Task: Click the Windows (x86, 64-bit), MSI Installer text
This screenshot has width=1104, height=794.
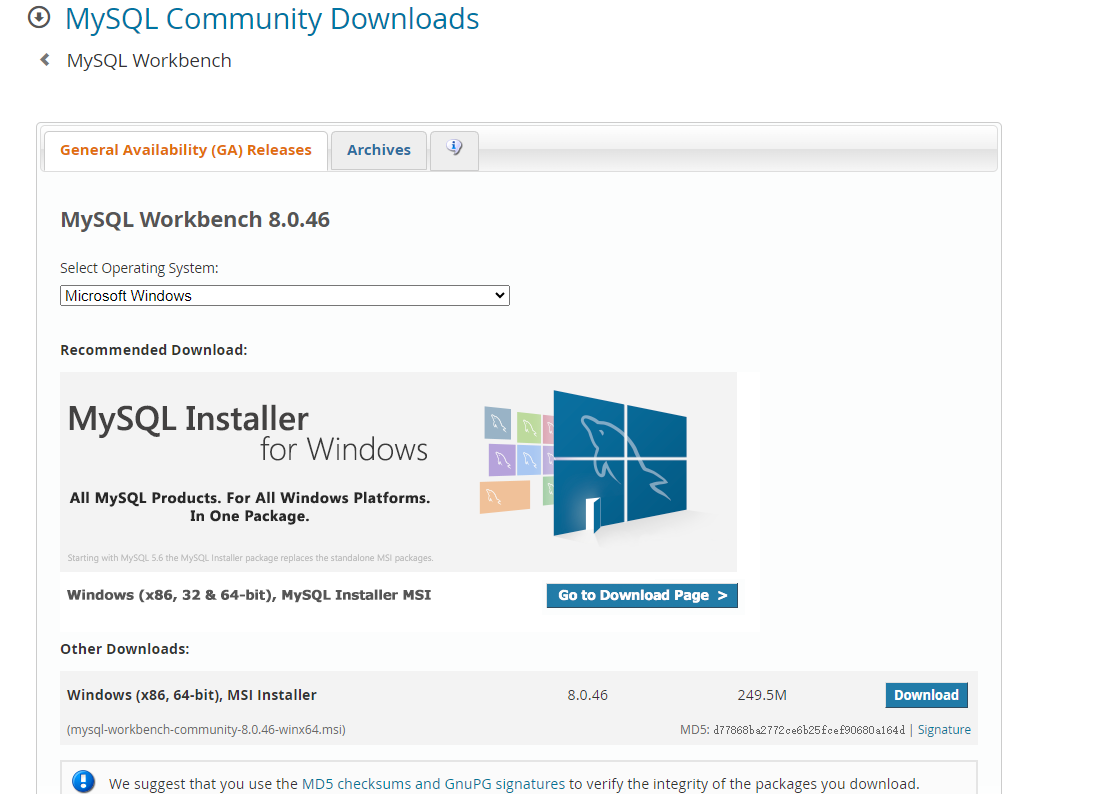Action: click(192, 695)
